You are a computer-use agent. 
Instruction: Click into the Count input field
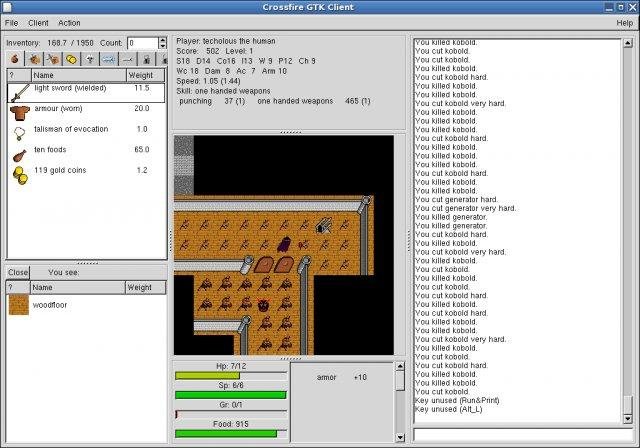point(143,43)
